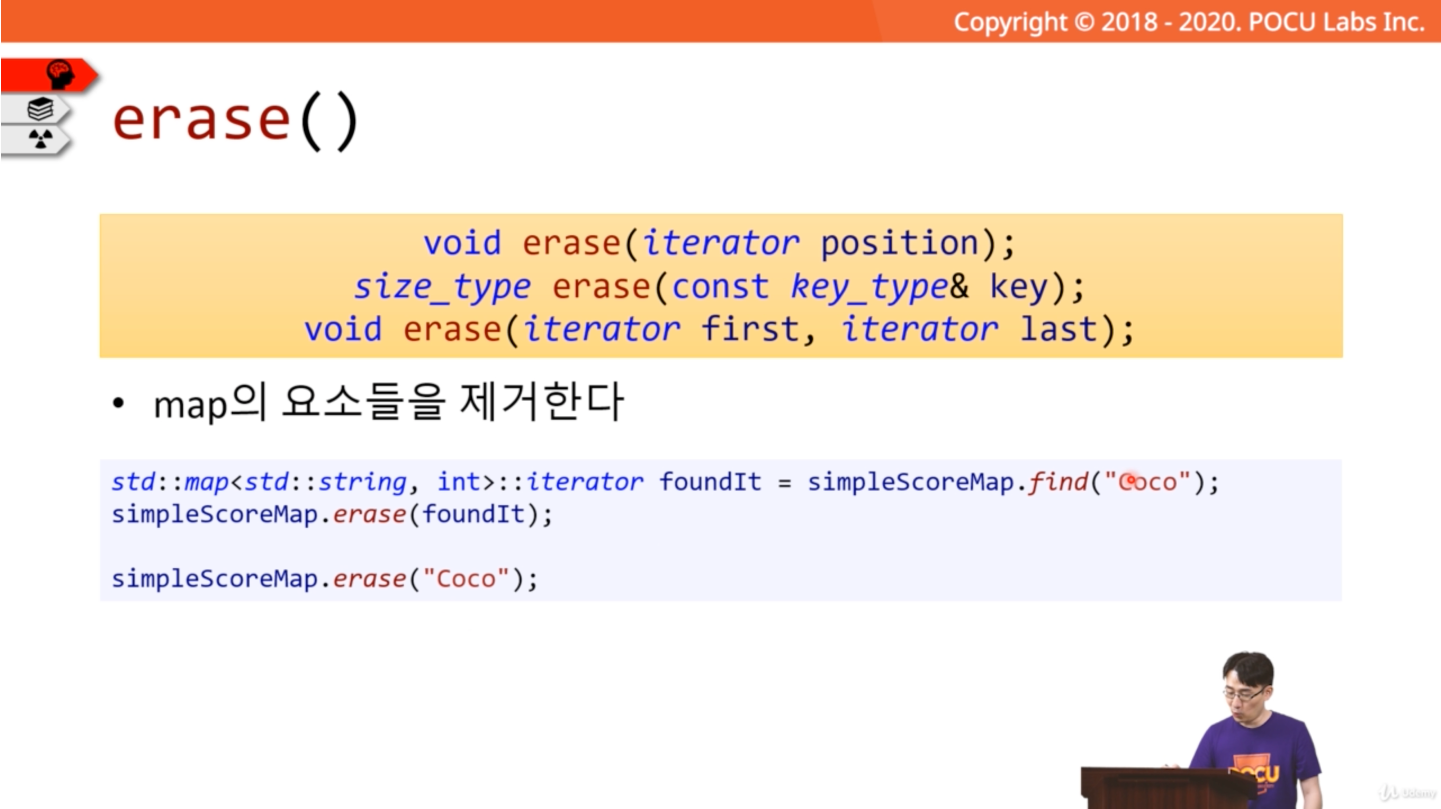
Task: Click the simpleScoreMap.erase("Coco") code line
Action: pyautogui.click(x=325, y=578)
